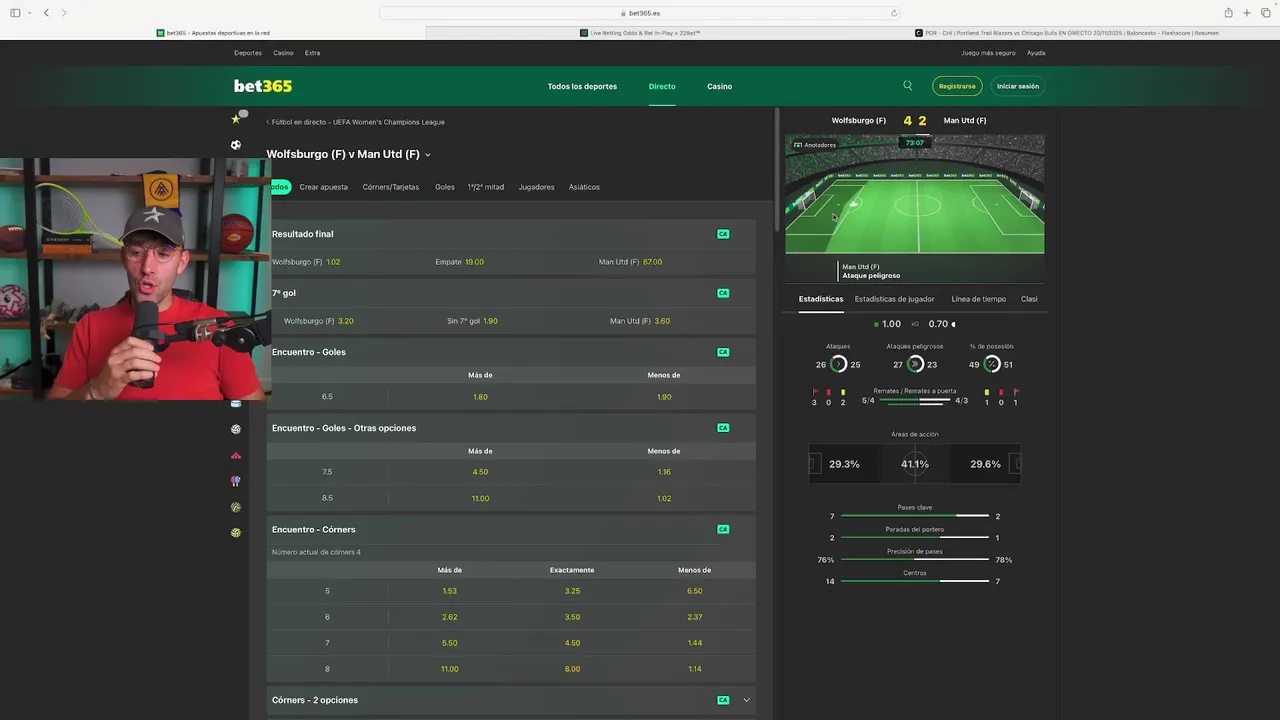Click the % de posesión circular icon
Viewport: 1280px width, 720px height.
point(992,365)
